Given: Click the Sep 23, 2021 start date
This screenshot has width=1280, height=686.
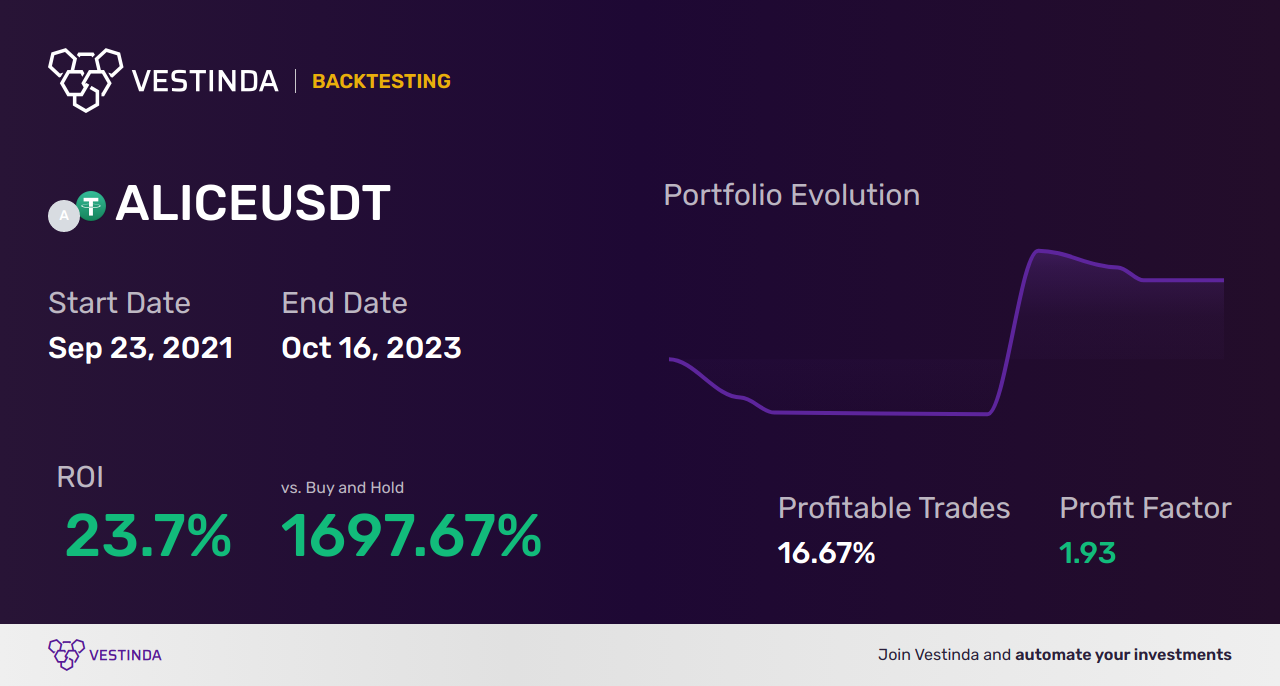Looking at the screenshot, I should click(141, 348).
